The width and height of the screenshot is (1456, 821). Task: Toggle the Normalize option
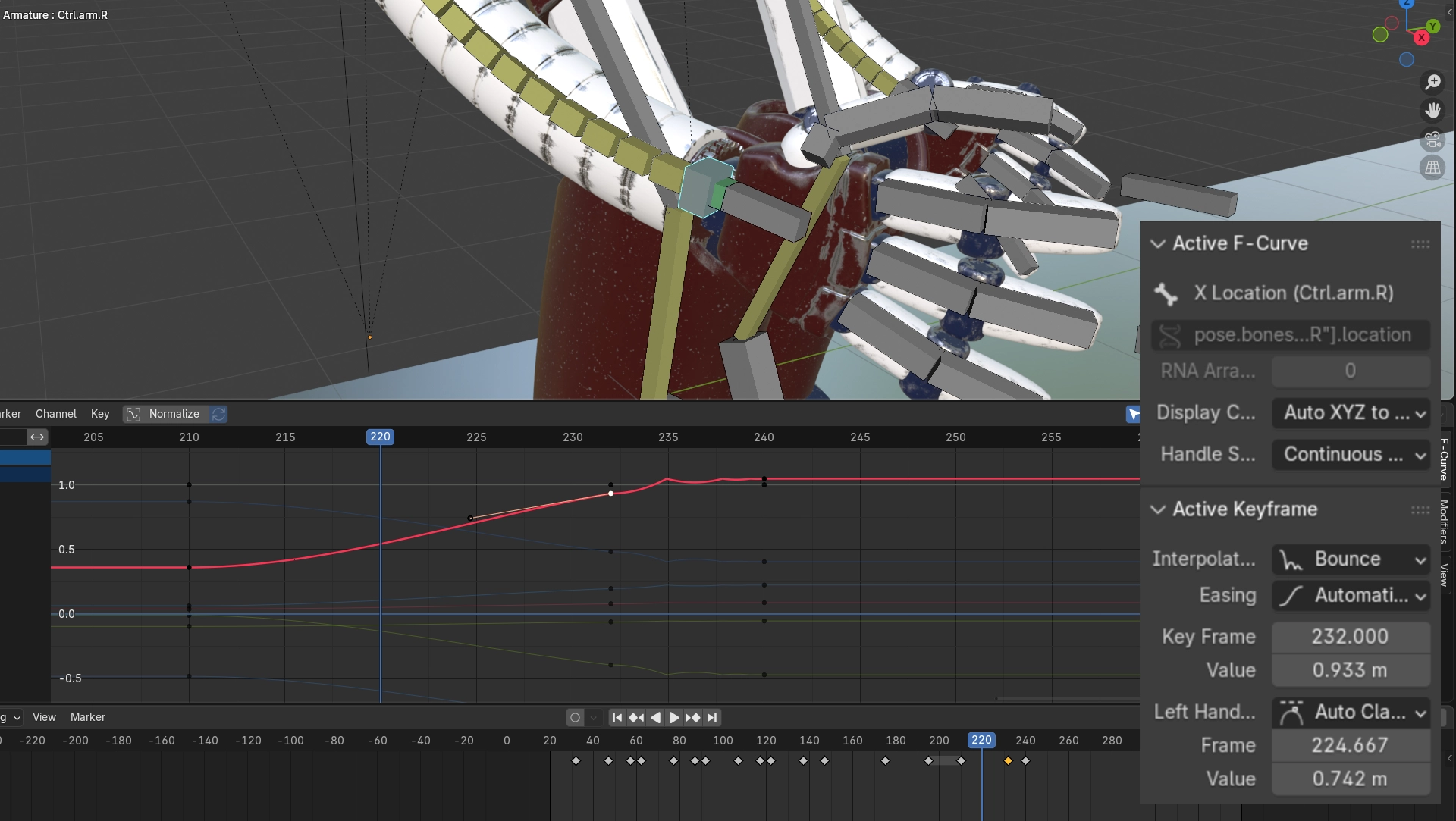click(x=165, y=414)
